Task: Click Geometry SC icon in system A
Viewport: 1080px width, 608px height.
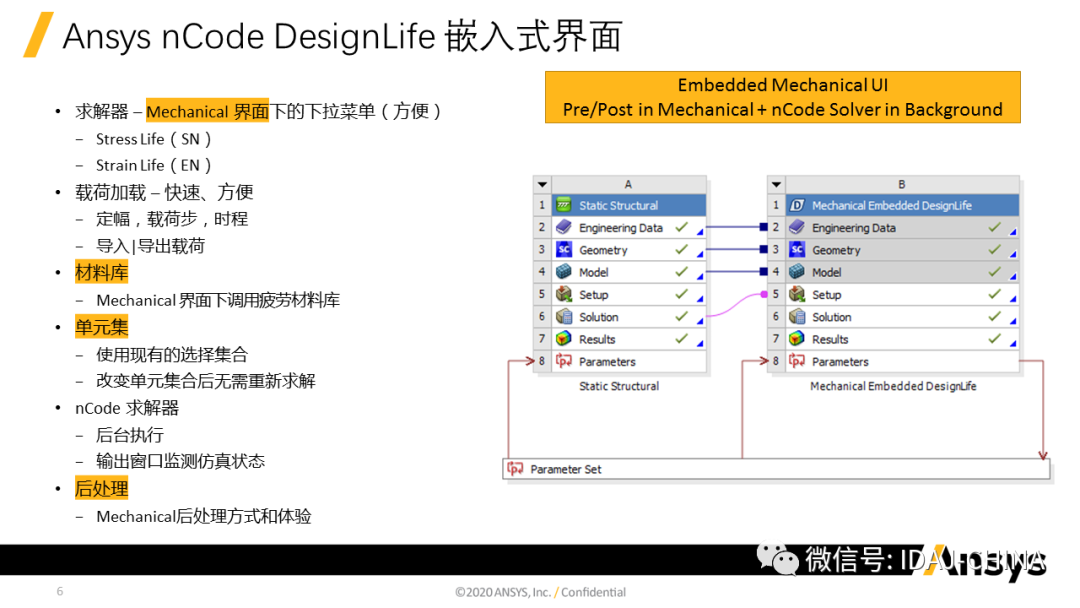Action: click(563, 250)
